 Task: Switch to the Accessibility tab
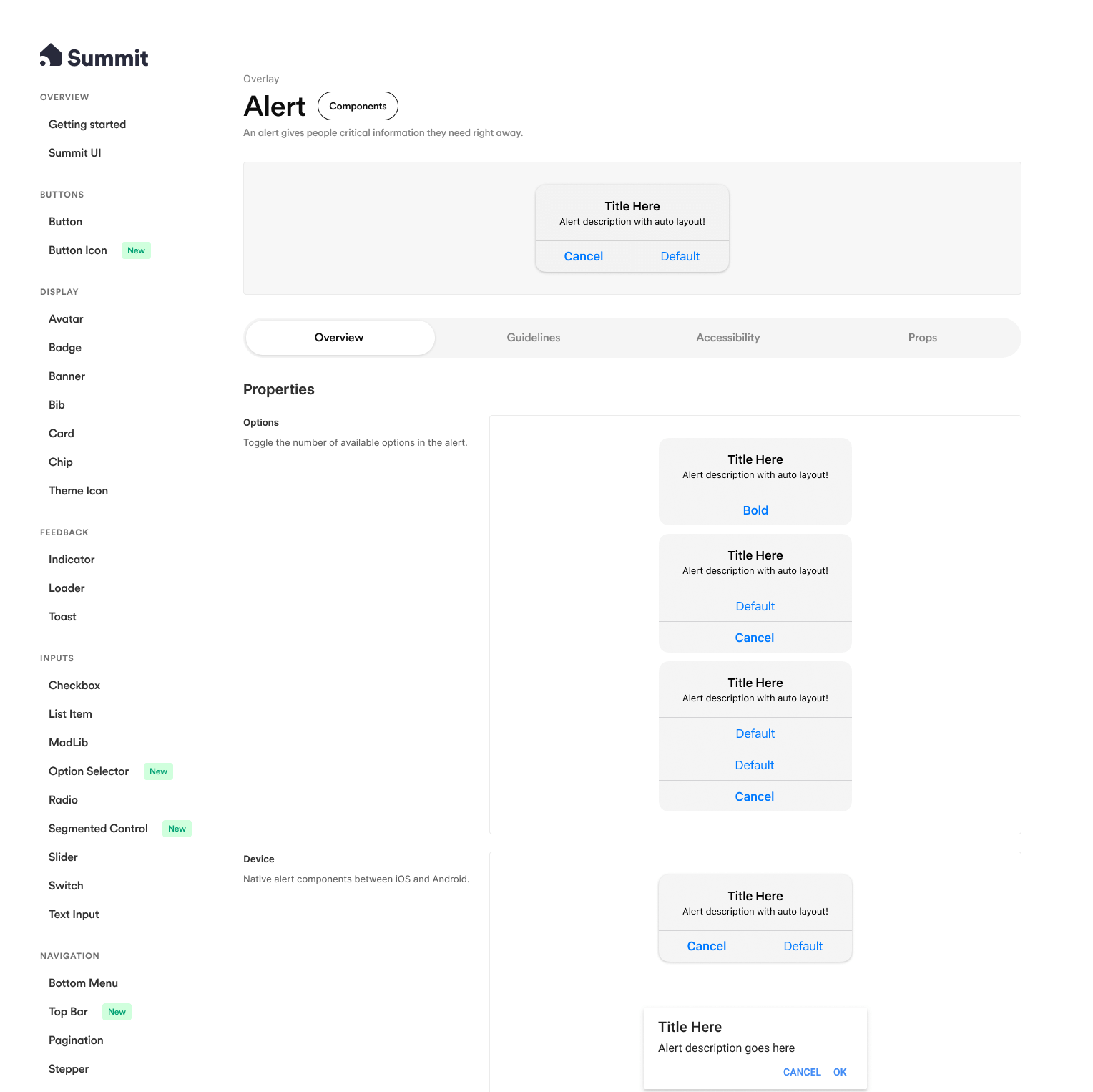(727, 338)
